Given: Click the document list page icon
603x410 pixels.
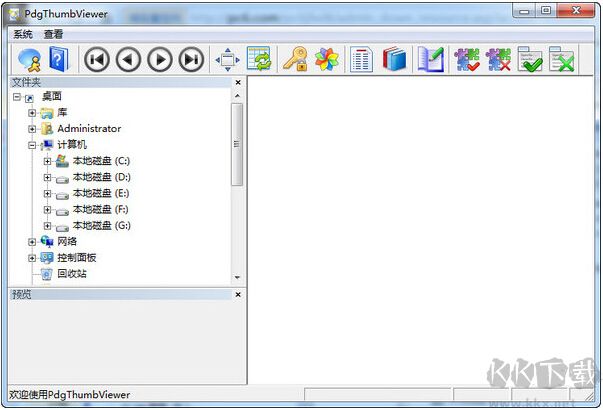Looking at the screenshot, I should [x=361, y=59].
